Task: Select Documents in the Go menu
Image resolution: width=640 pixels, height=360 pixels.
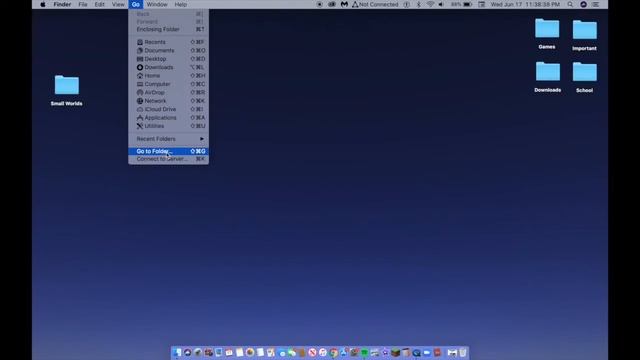Action: coord(169,51)
